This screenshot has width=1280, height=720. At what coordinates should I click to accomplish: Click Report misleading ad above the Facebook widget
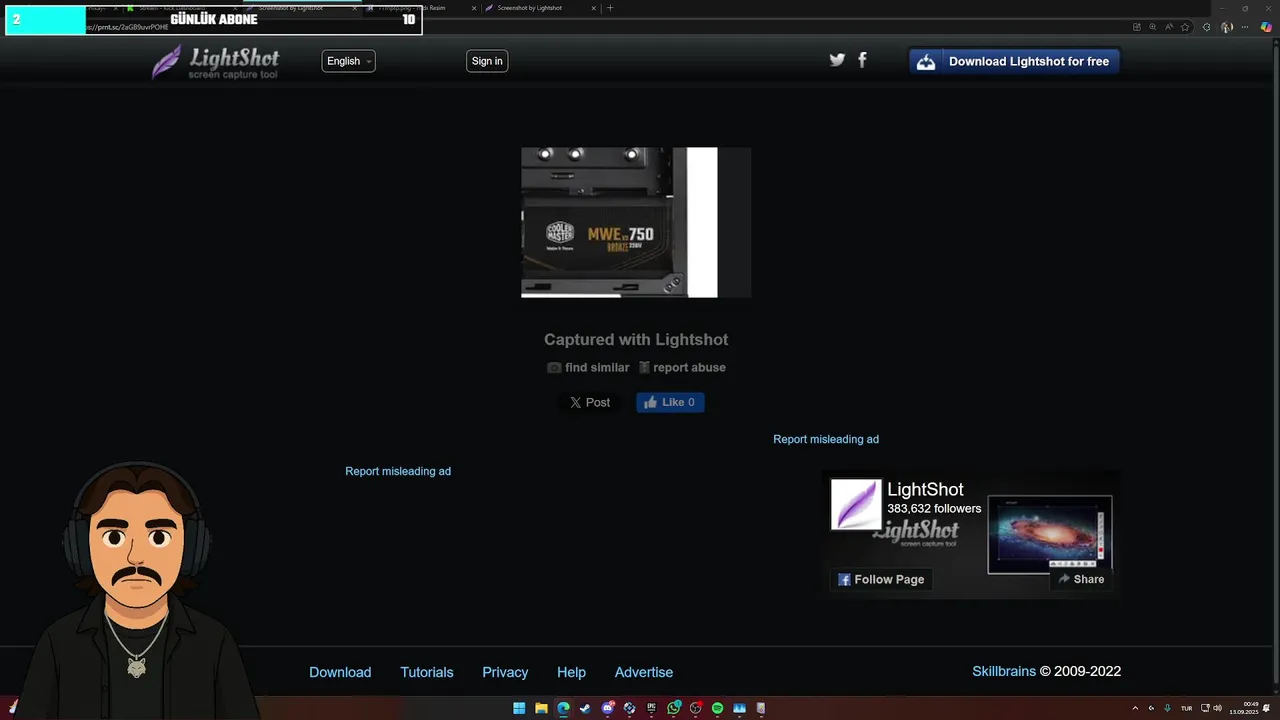tap(826, 439)
